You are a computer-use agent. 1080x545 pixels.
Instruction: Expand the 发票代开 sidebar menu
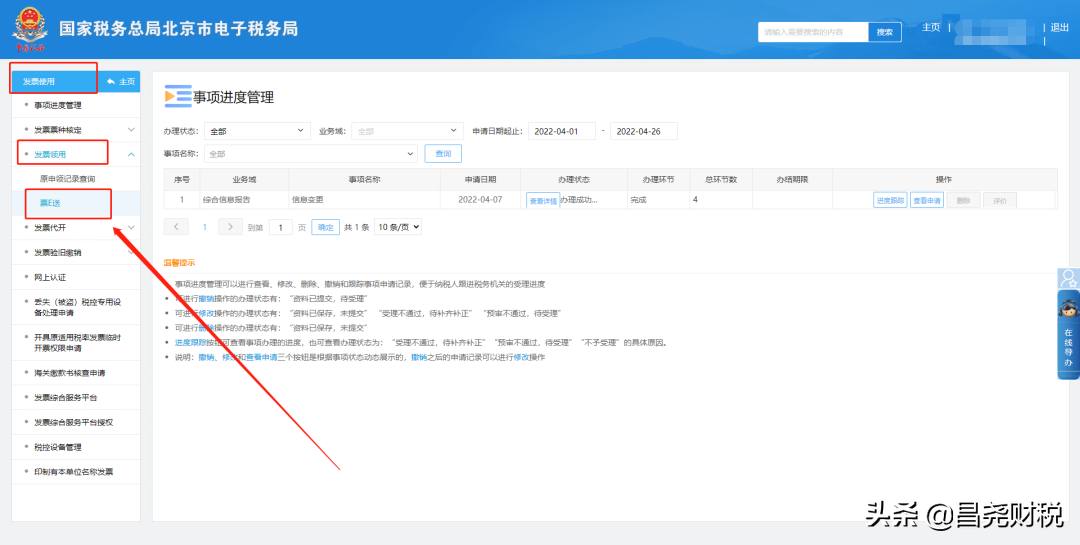click(x=131, y=228)
